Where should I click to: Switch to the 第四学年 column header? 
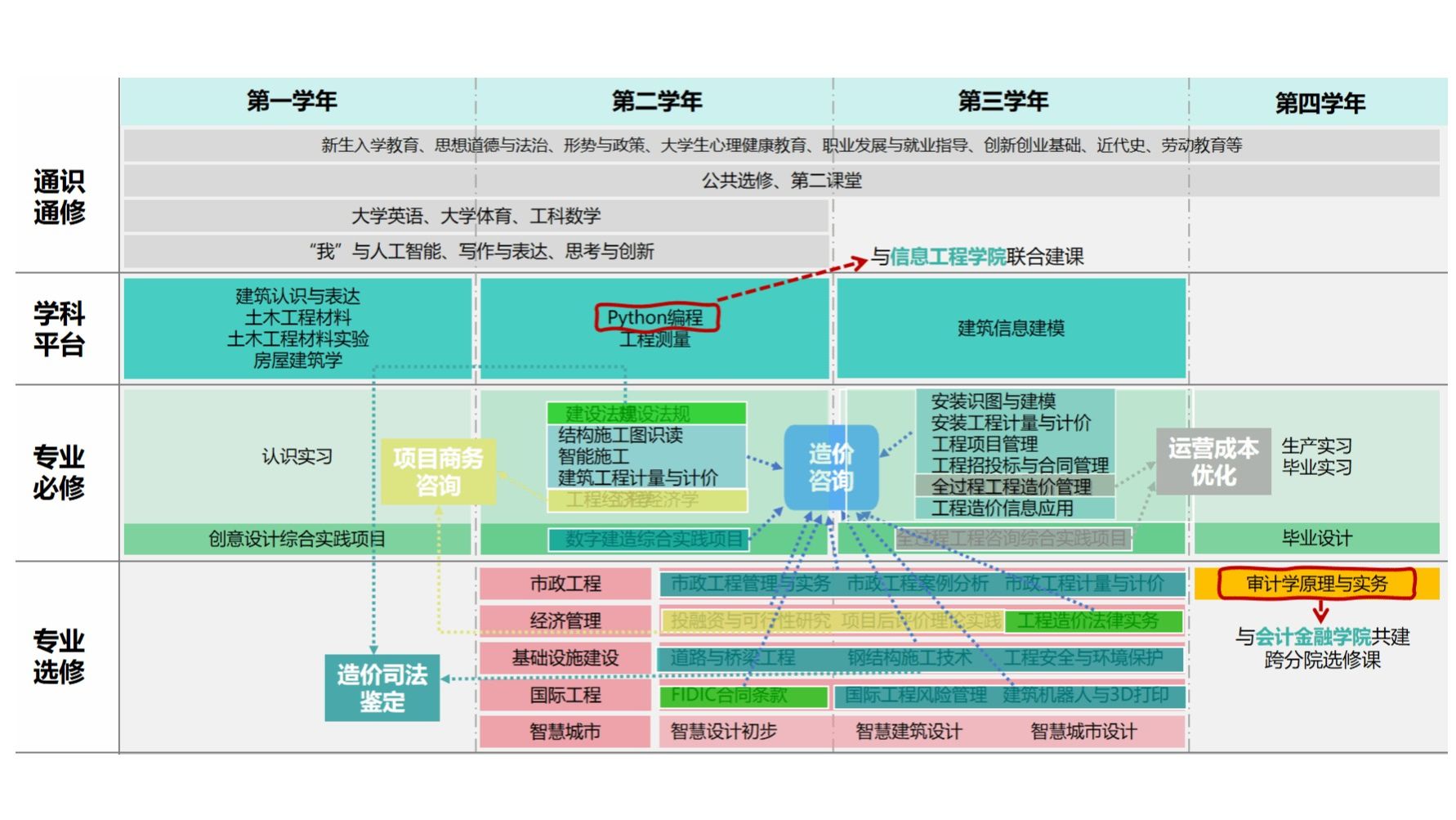pos(1319,103)
